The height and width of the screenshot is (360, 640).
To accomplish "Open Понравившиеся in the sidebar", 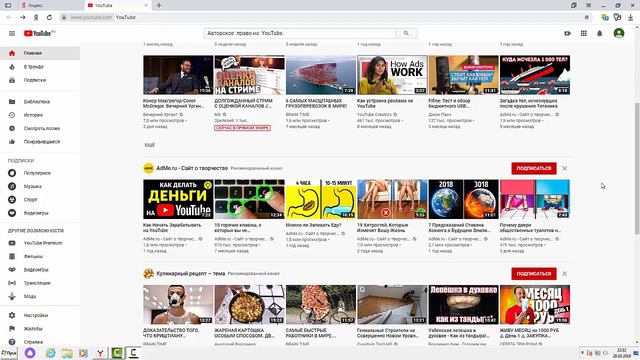I will (x=40, y=142).
